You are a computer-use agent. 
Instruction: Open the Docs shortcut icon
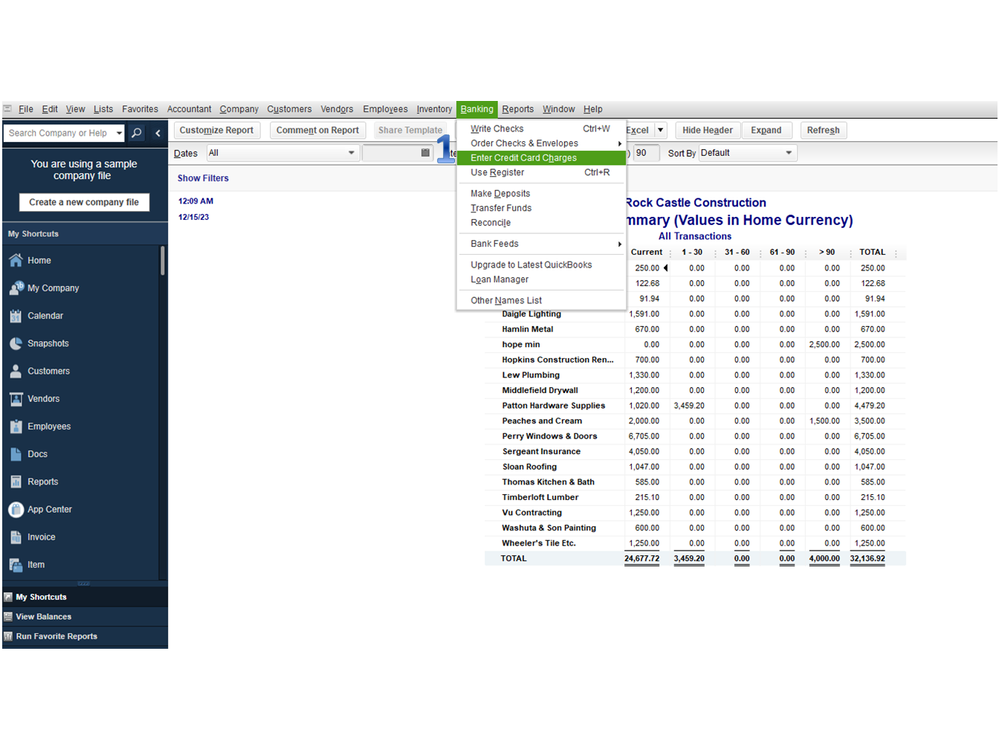pos(16,454)
